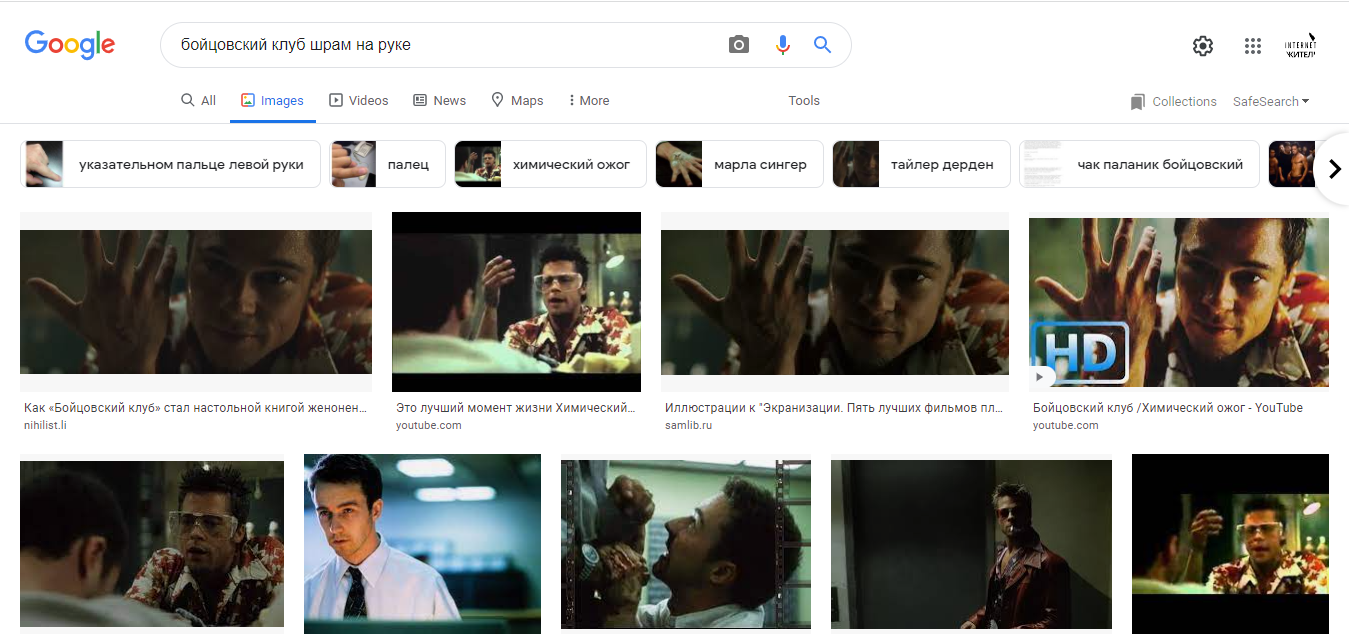Viewport: 1349px width, 644px height.
Task: Open samlib.ru image result thumbnail
Action: pyautogui.click(x=835, y=302)
